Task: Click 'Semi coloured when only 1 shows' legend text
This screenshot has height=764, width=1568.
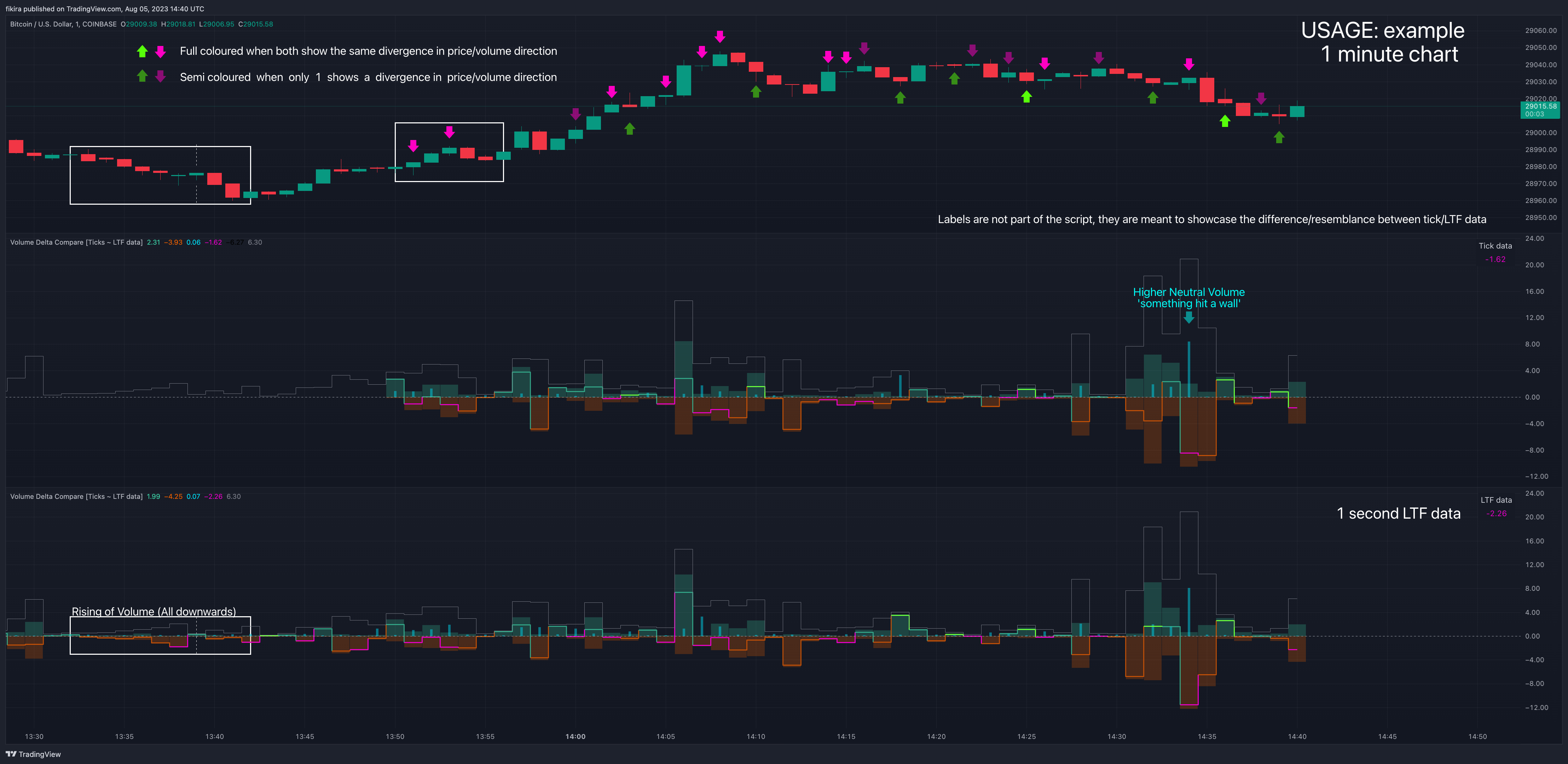Action: point(368,77)
